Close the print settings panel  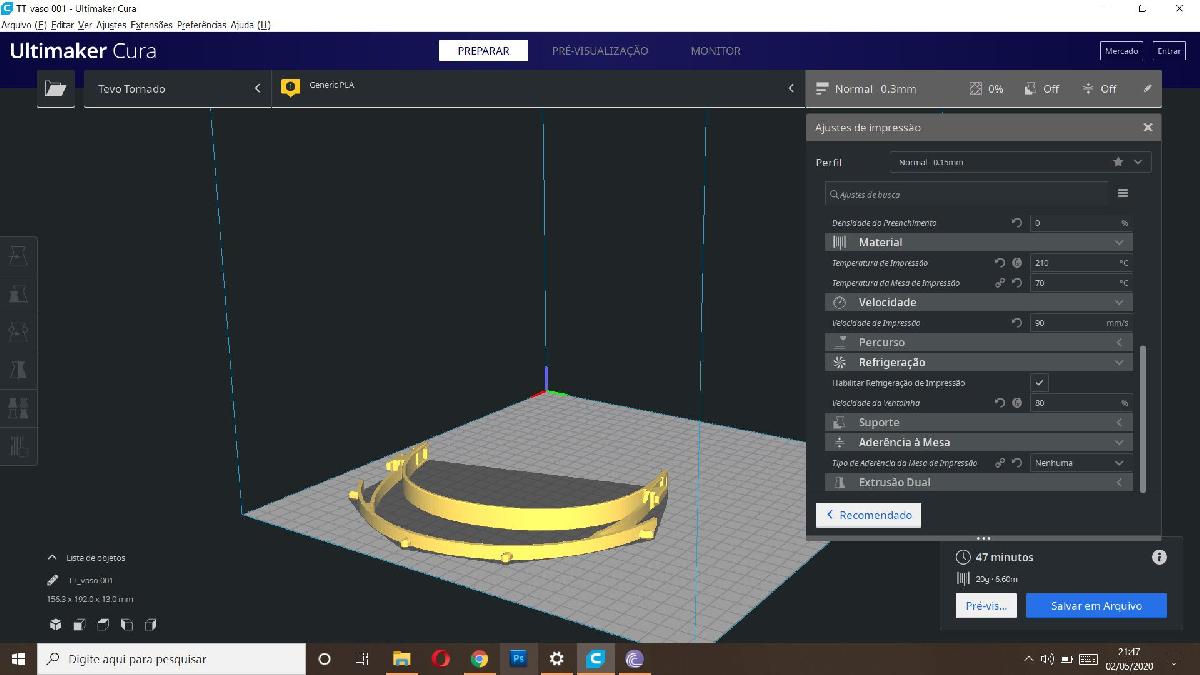tap(1147, 128)
